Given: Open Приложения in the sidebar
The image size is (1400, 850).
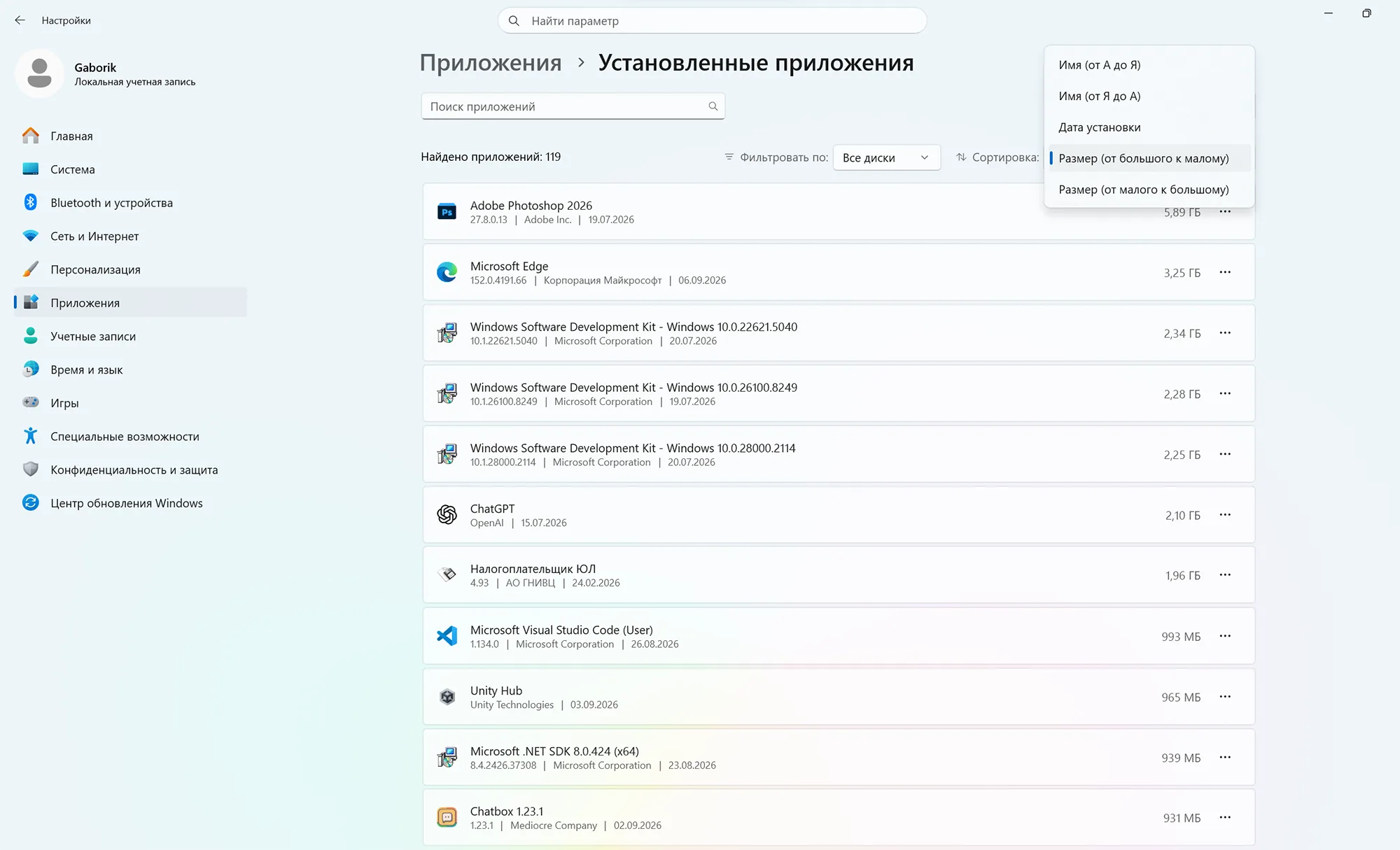Looking at the screenshot, I should point(131,303).
